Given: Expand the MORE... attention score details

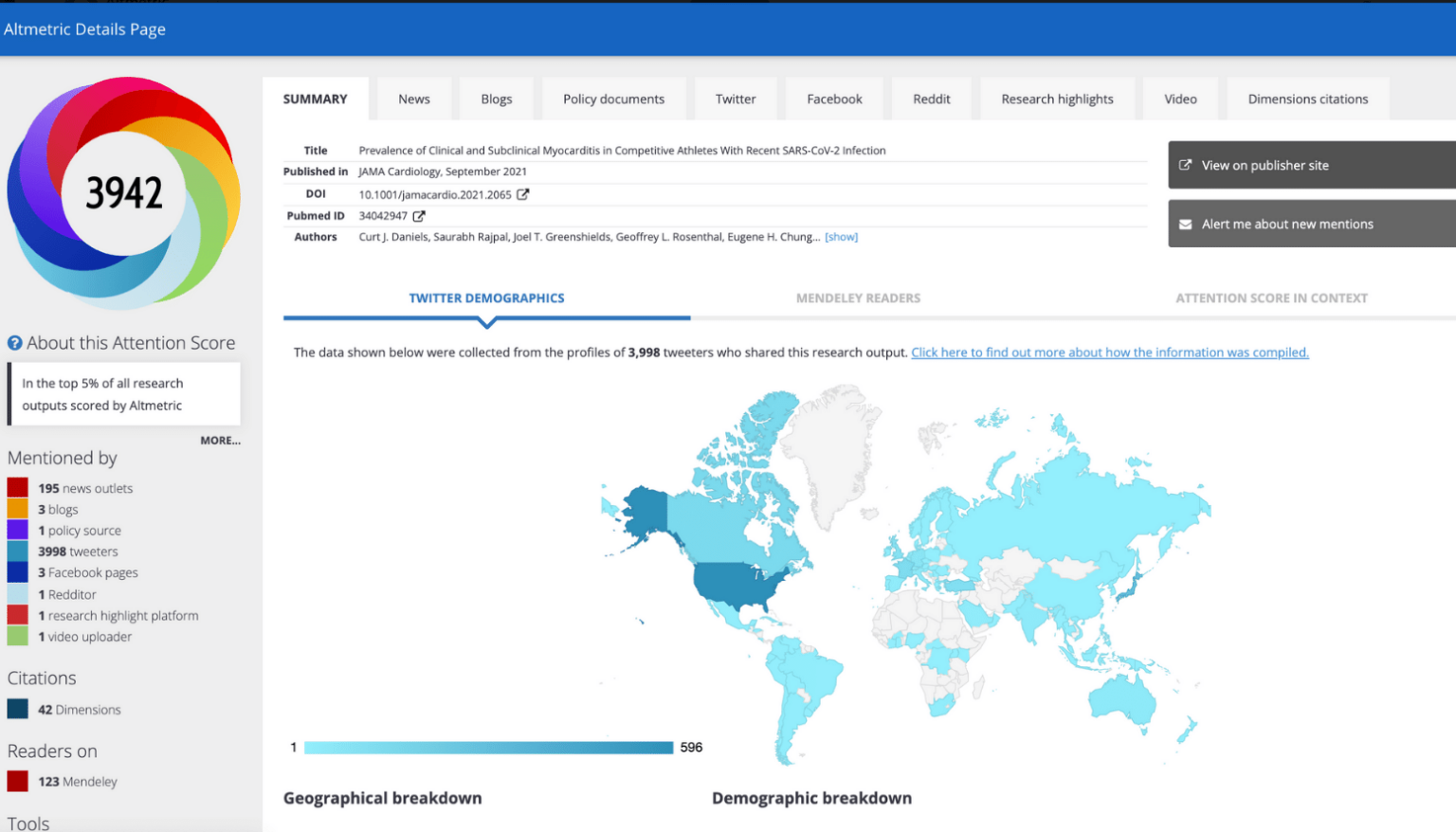Looking at the screenshot, I should pos(221,440).
